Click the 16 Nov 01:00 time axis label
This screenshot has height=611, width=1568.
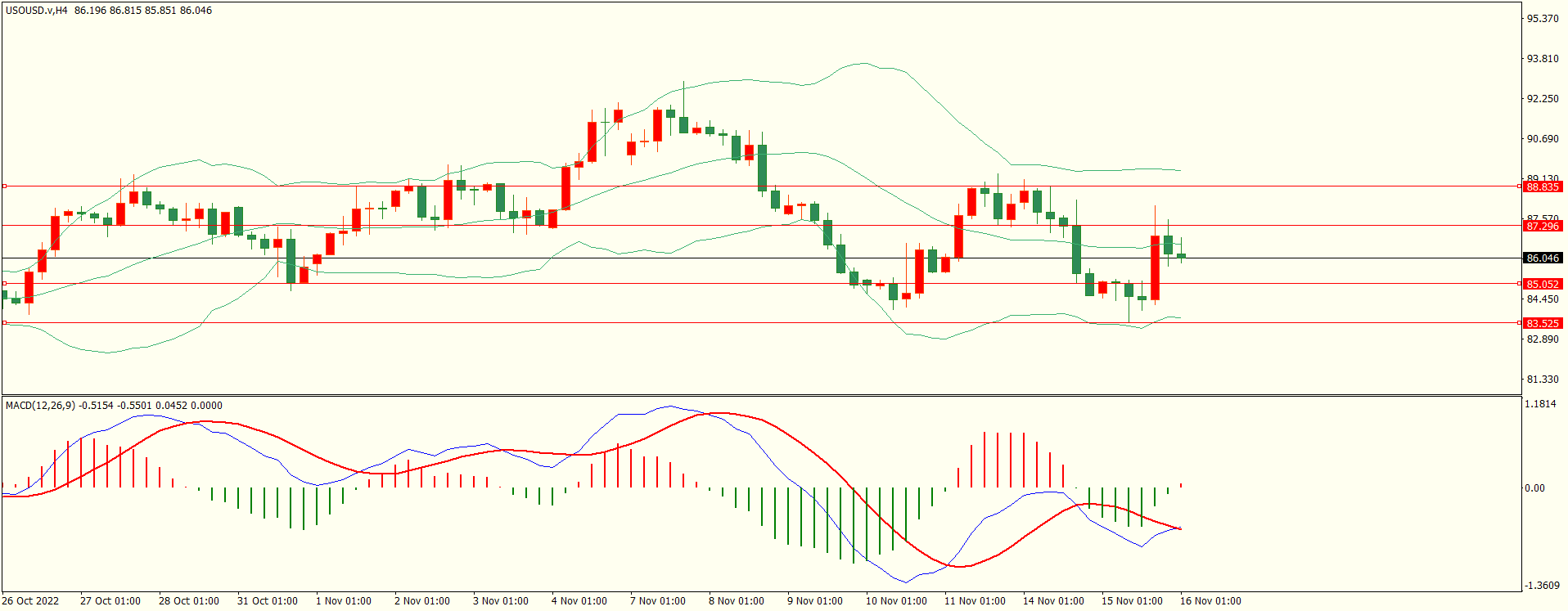(1210, 601)
